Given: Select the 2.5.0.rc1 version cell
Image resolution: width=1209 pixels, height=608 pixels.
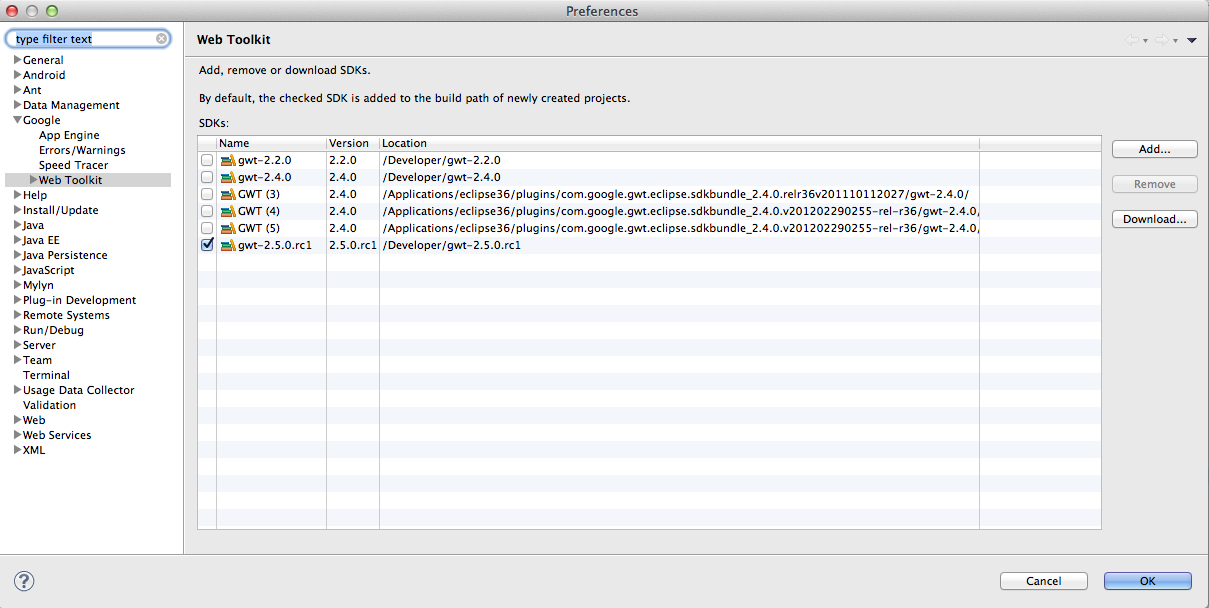Looking at the screenshot, I should click(353, 245).
